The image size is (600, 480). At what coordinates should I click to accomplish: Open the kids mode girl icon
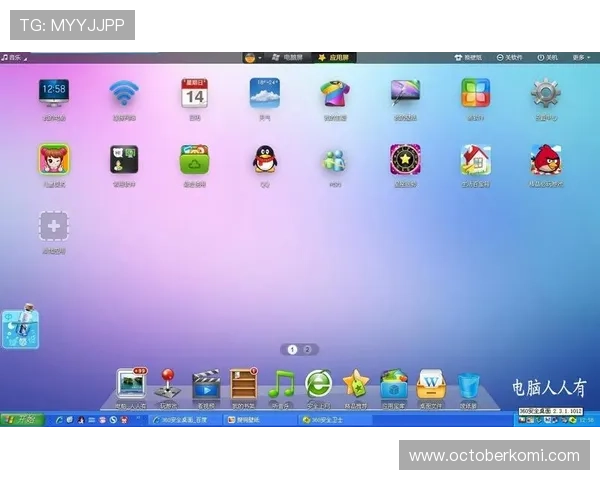54,159
